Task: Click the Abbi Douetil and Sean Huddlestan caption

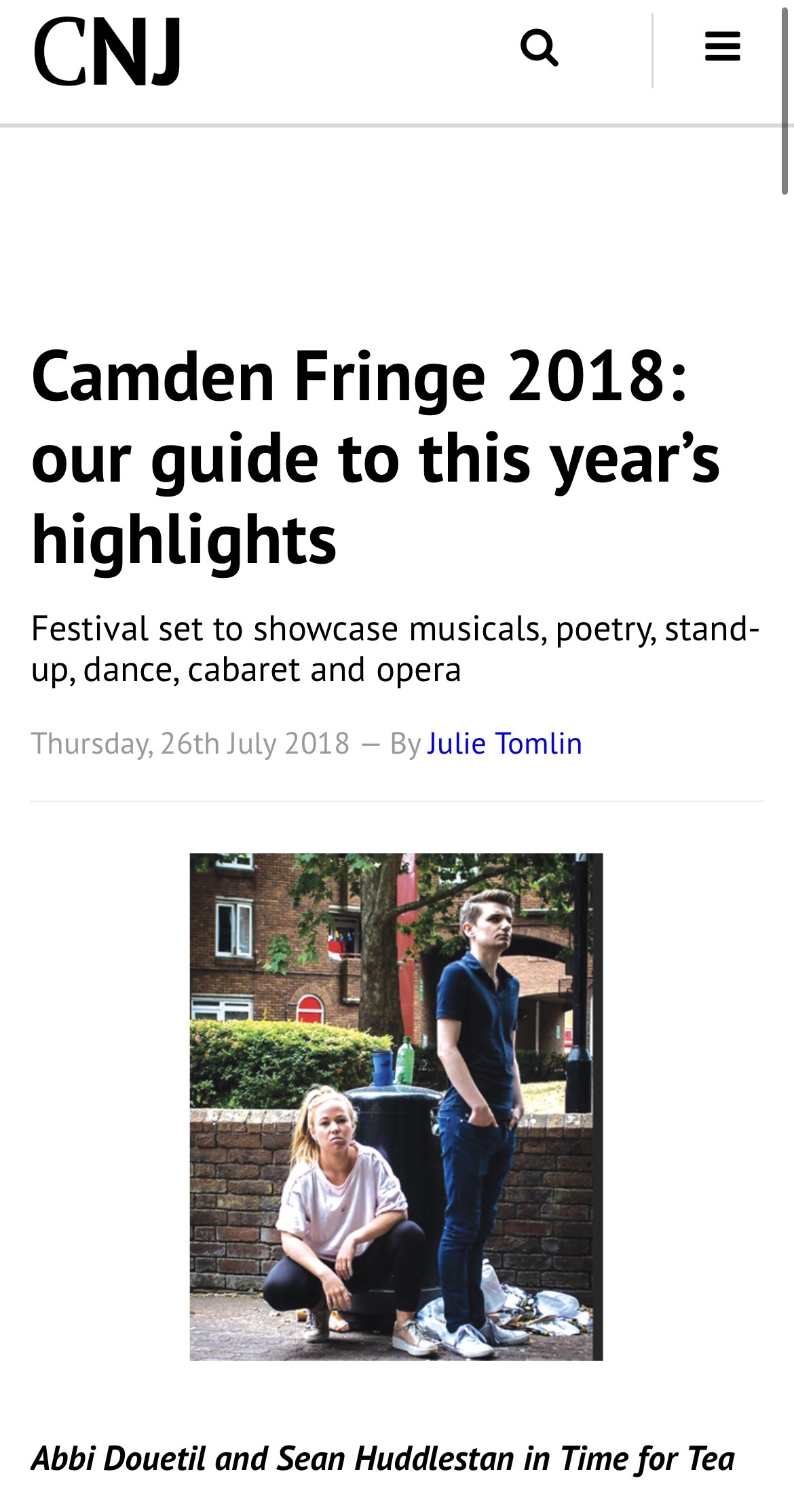Action: [383, 1458]
